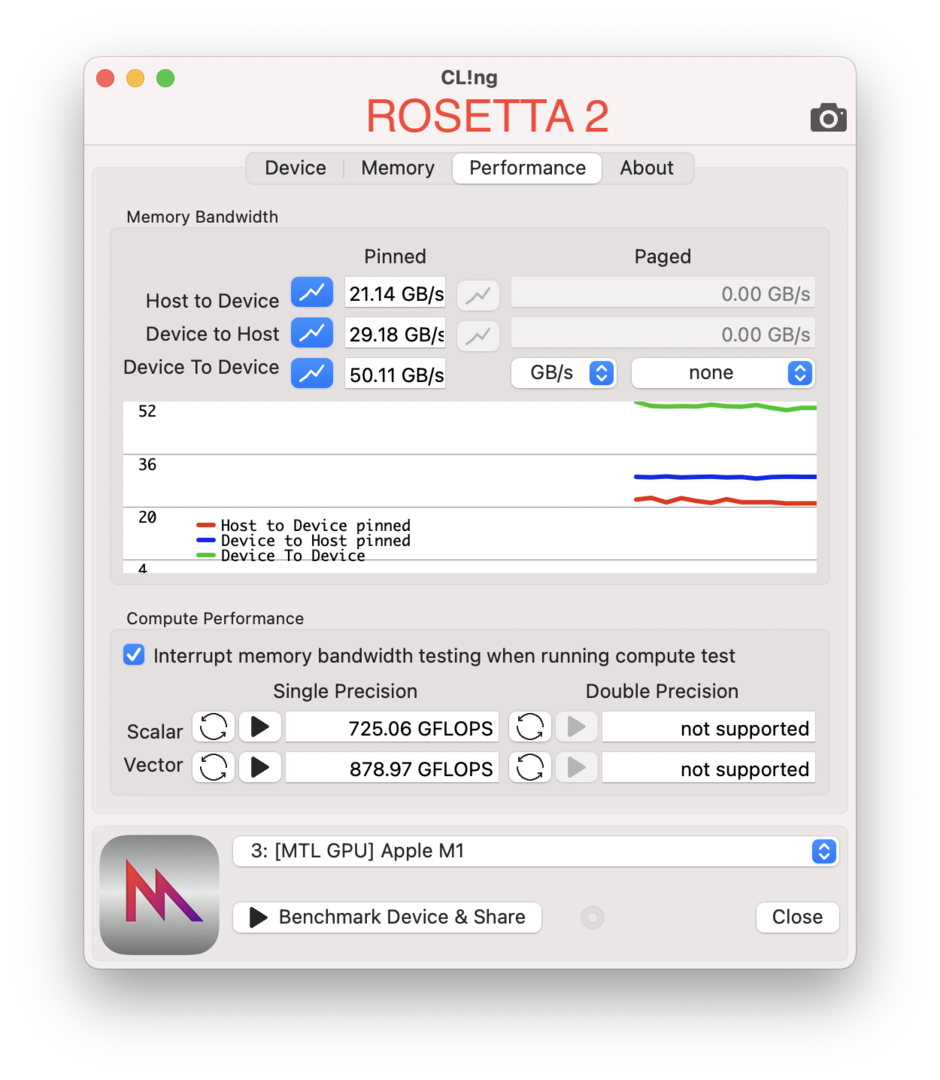Click the graph axis value 20
This screenshot has height=1080, width=940.
pyautogui.click(x=147, y=517)
